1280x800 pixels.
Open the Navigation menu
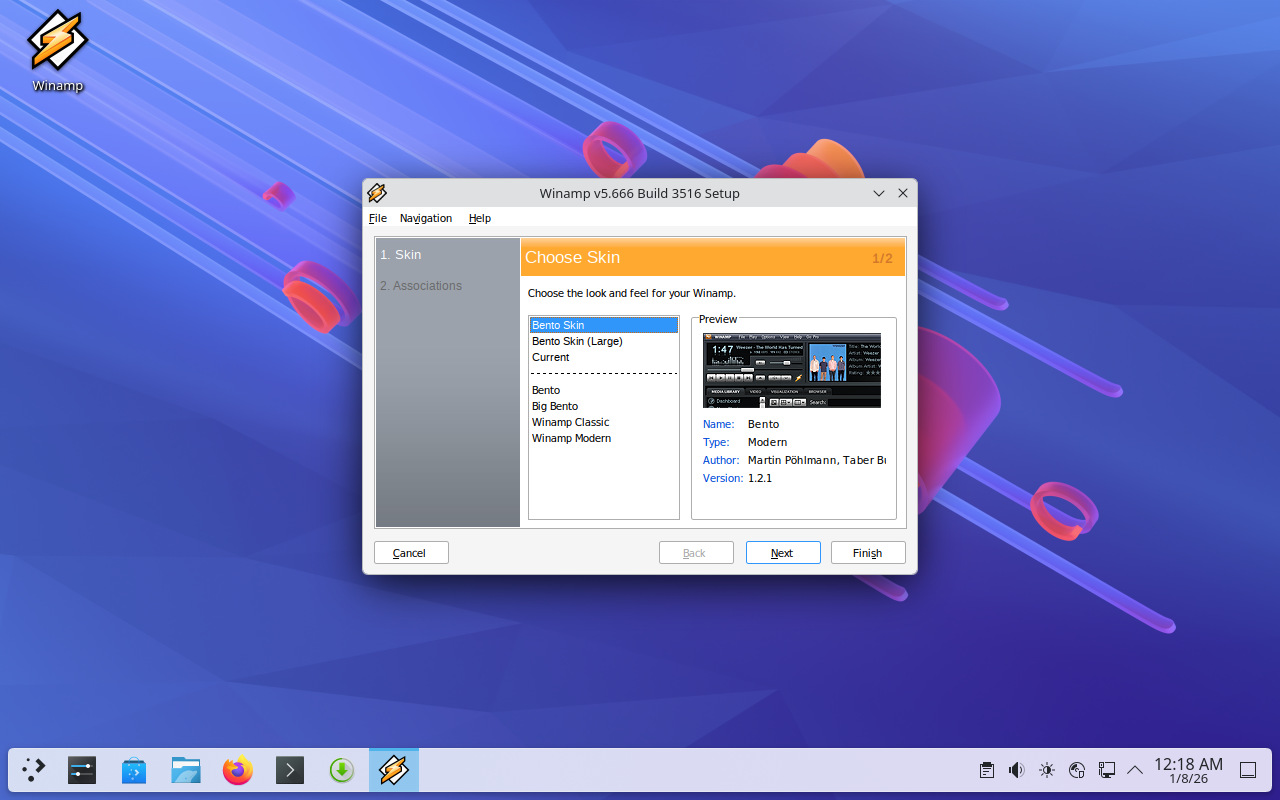[426, 218]
